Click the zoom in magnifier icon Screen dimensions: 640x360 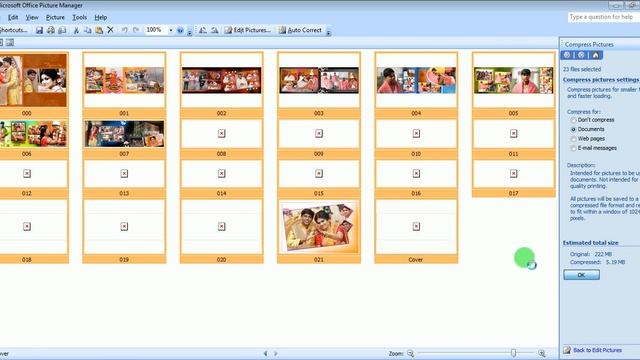[542, 353]
